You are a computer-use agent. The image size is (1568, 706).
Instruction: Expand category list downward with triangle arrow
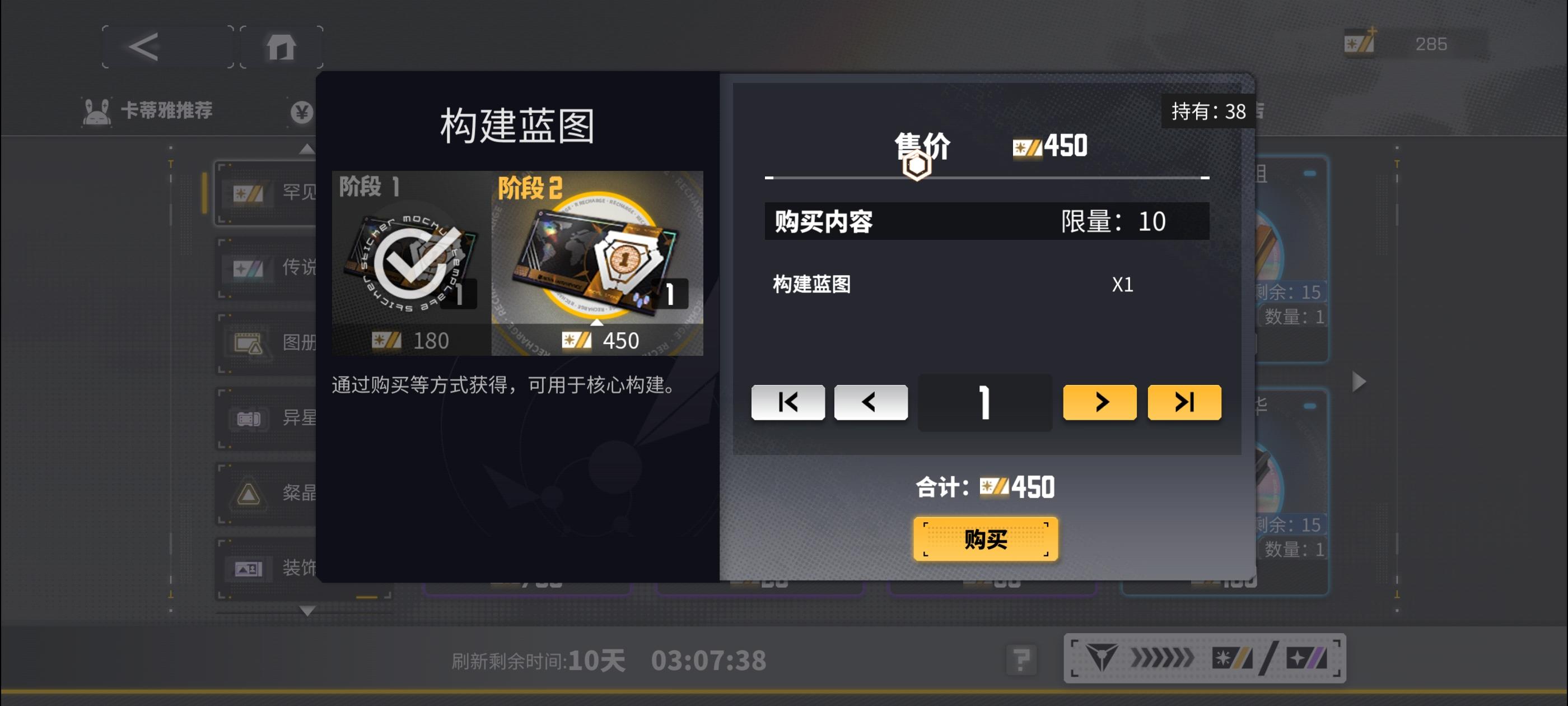(307, 610)
